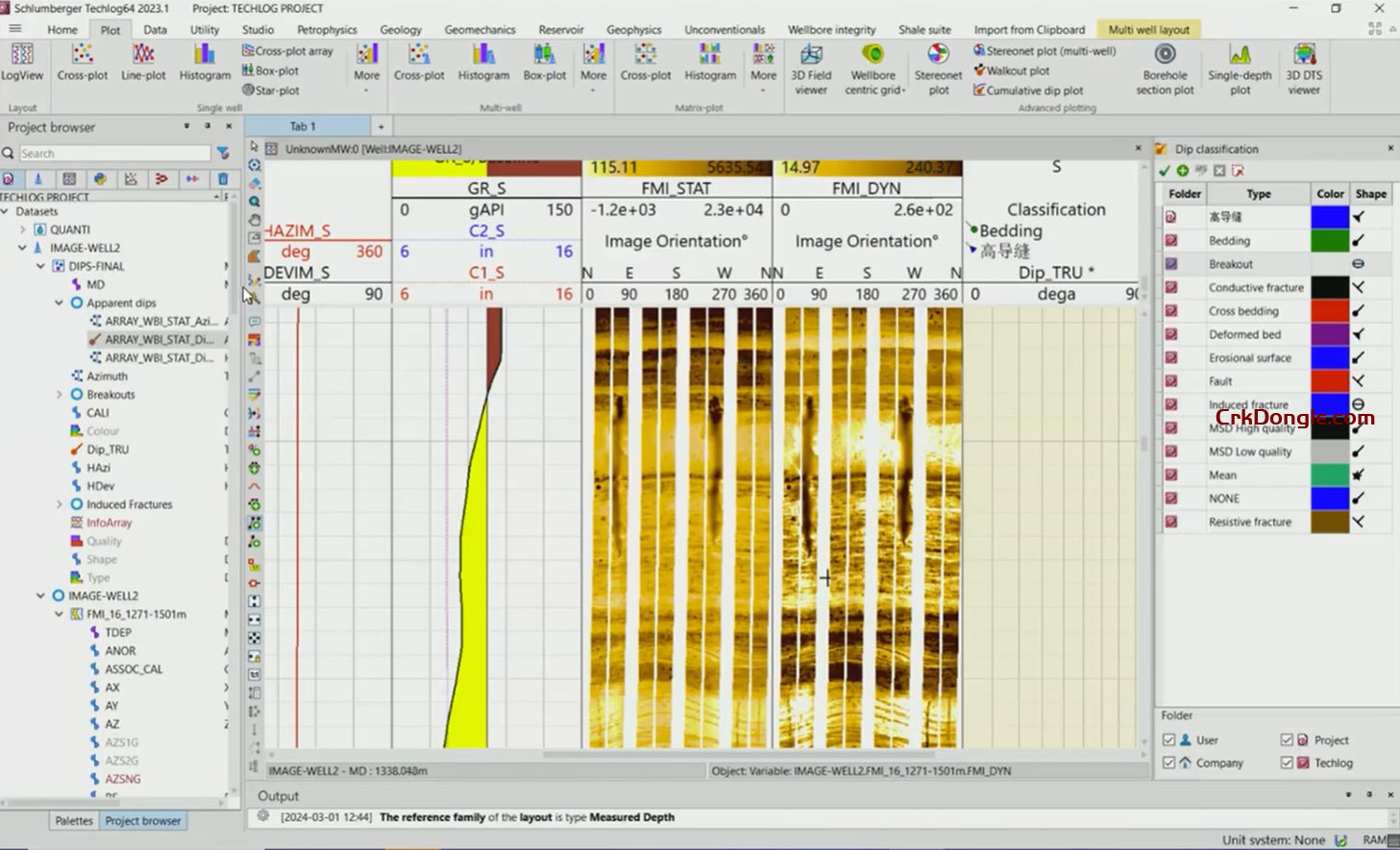
Task: Click the single-well Histogram icon
Action: pyautogui.click(x=205, y=61)
